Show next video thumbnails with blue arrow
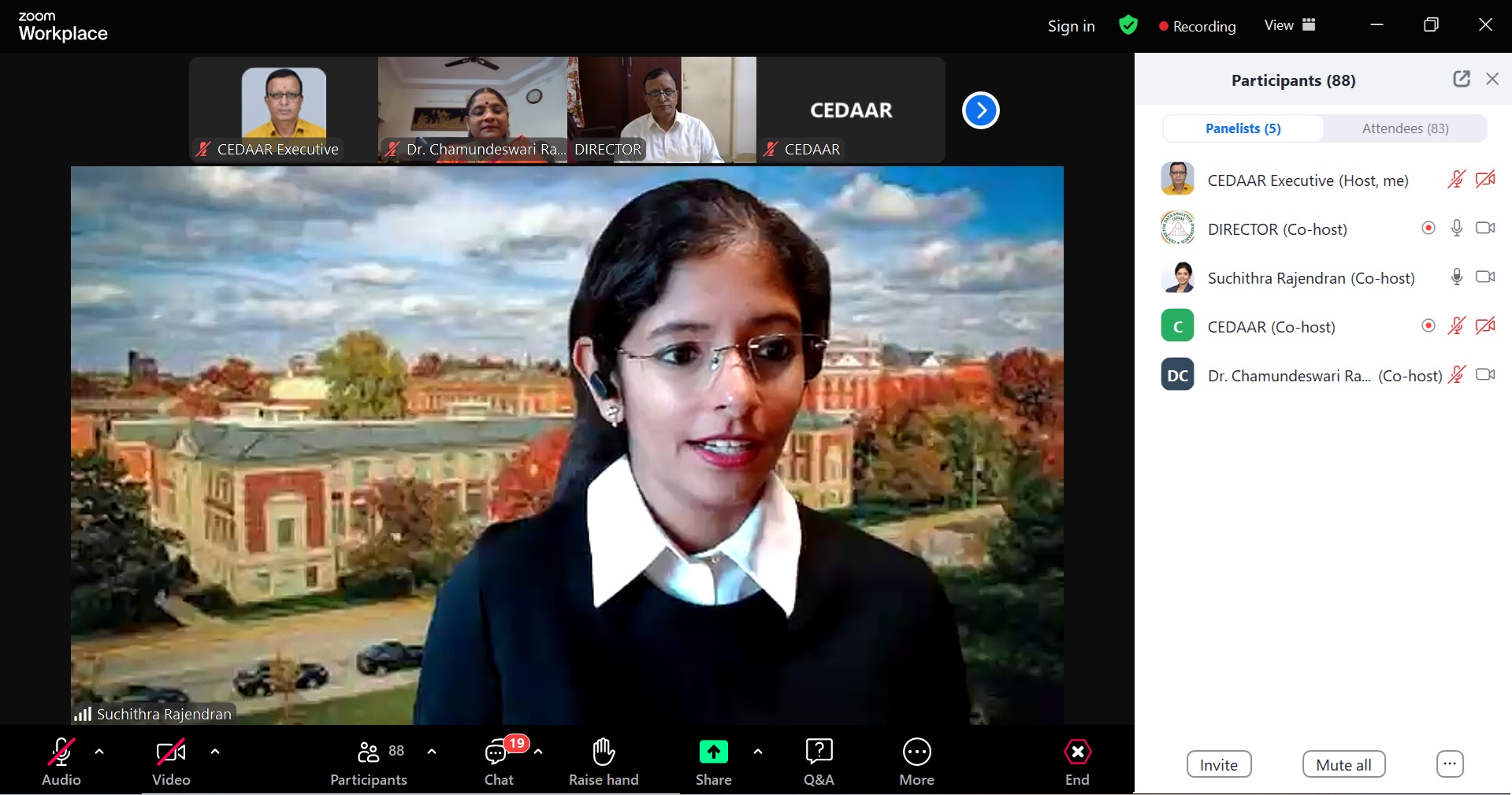 [980, 110]
